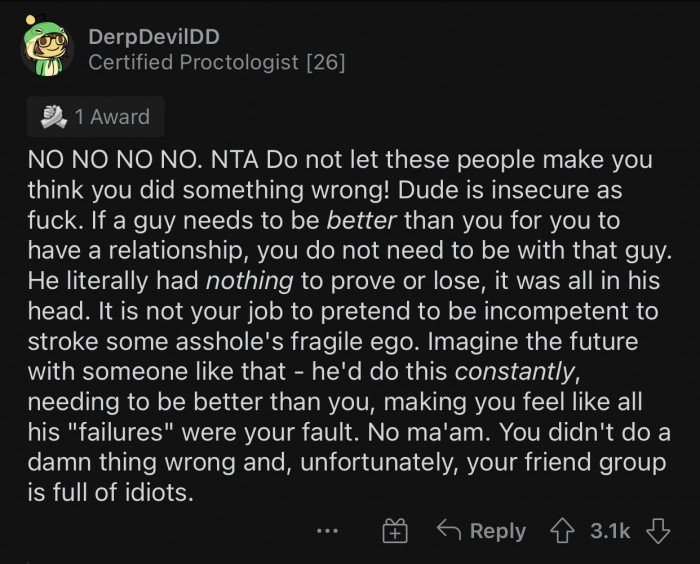Upvote the DerpDevilDD comment

562,531
